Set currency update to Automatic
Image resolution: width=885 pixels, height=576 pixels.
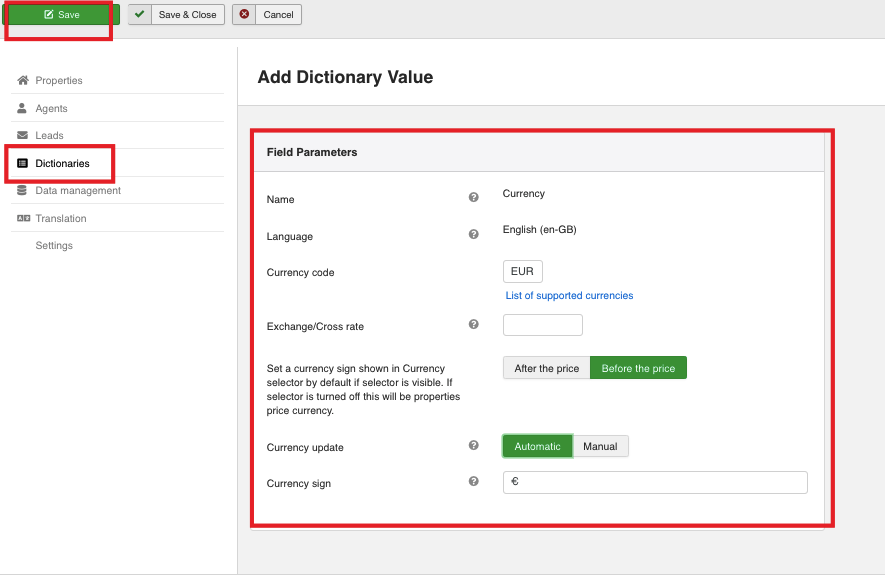point(537,446)
